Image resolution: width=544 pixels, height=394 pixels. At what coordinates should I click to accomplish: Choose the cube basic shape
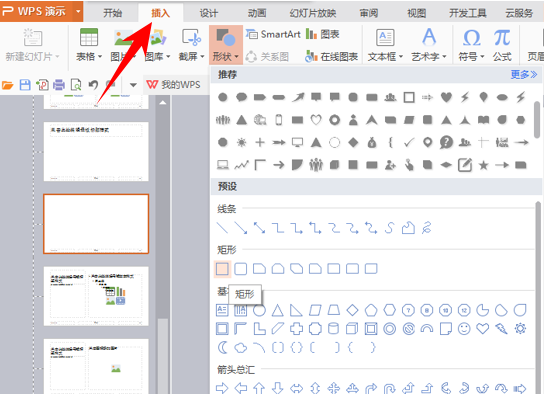352,328
